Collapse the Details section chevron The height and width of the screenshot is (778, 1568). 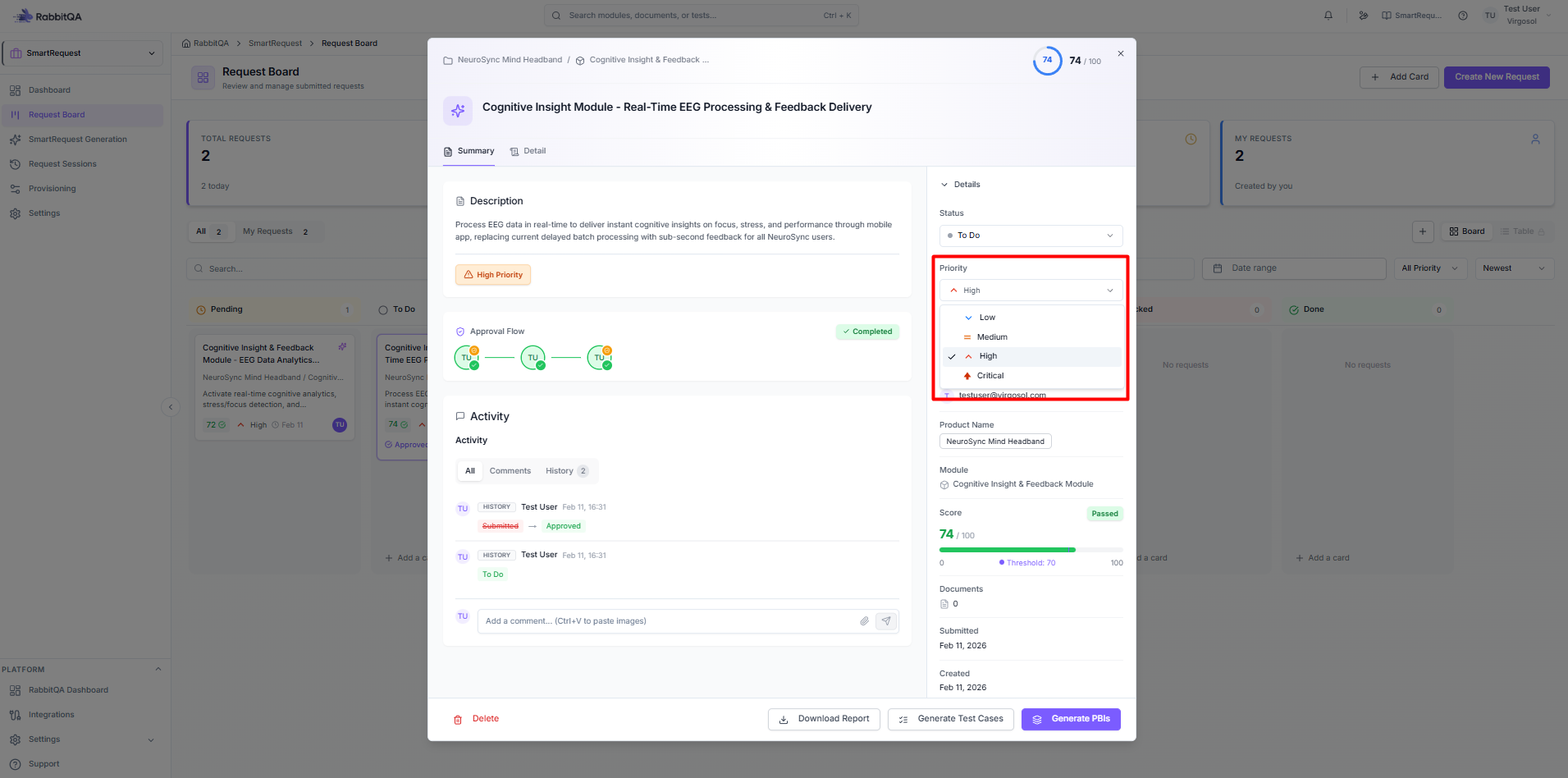tap(944, 185)
